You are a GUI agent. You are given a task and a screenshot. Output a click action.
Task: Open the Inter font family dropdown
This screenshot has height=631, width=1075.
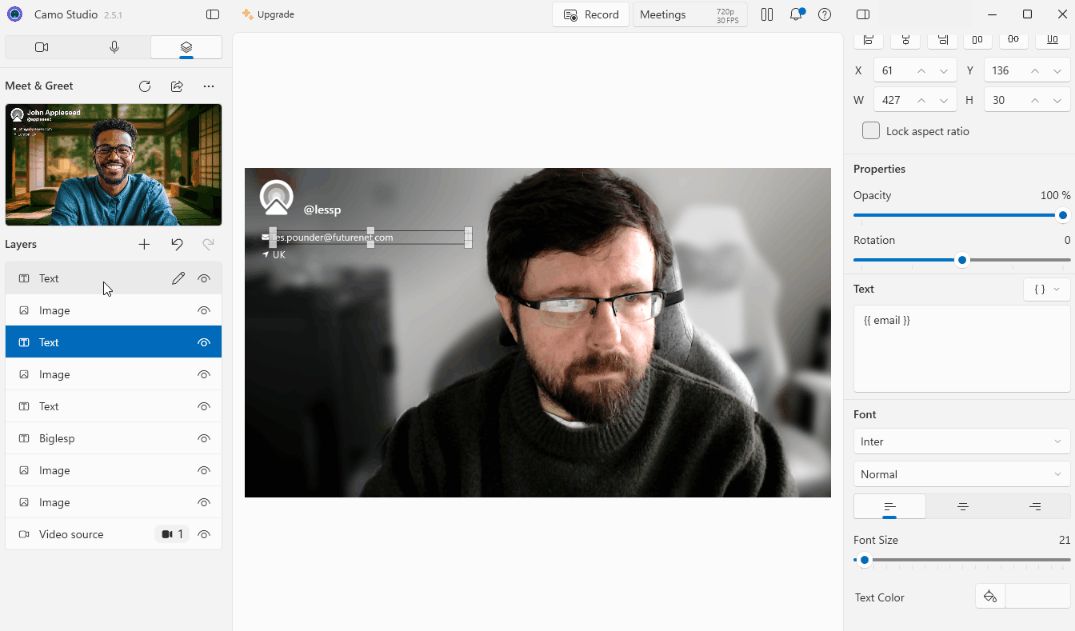coord(961,441)
